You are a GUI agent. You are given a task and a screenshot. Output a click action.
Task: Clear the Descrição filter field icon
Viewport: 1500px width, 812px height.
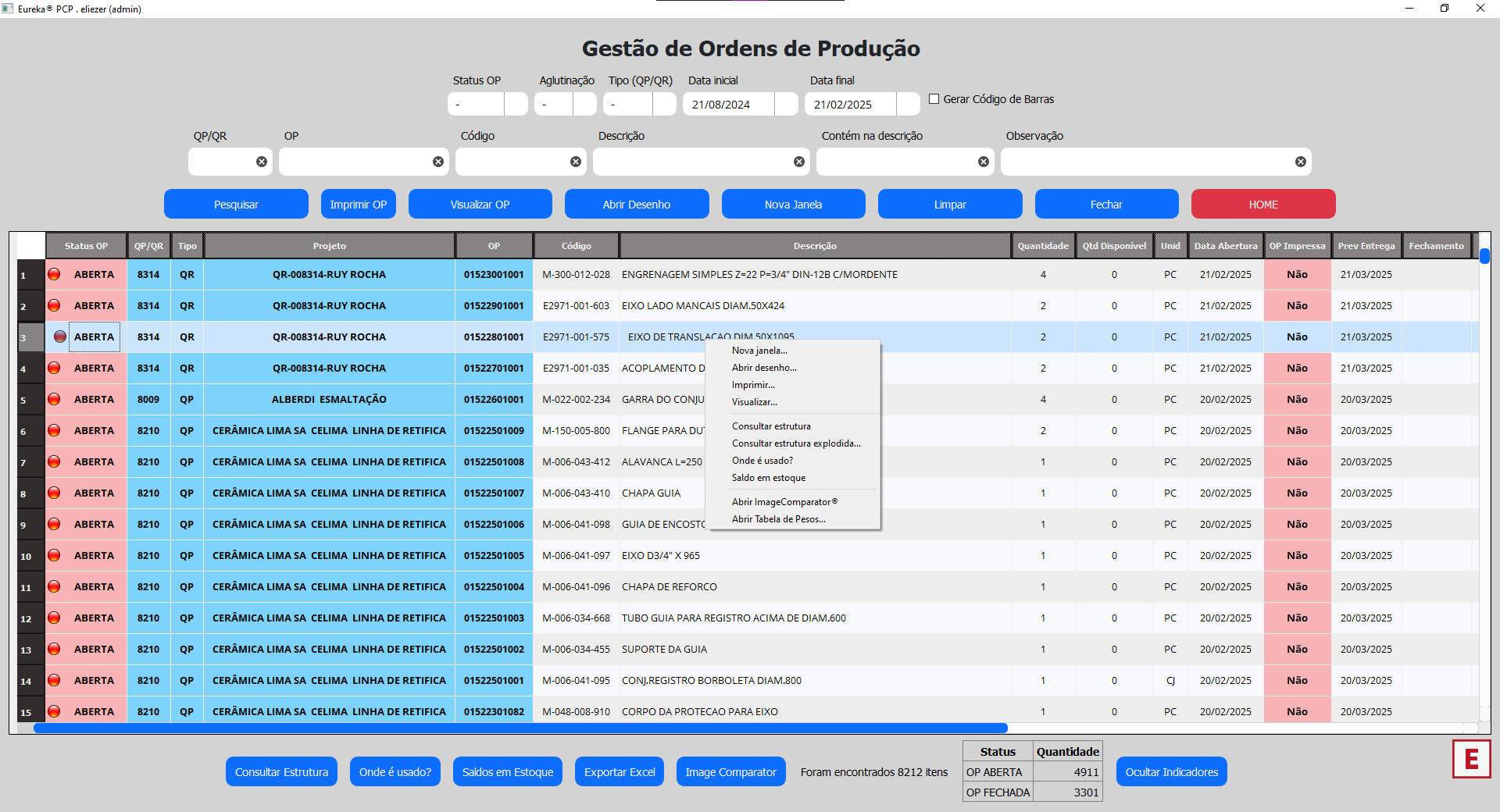799,162
